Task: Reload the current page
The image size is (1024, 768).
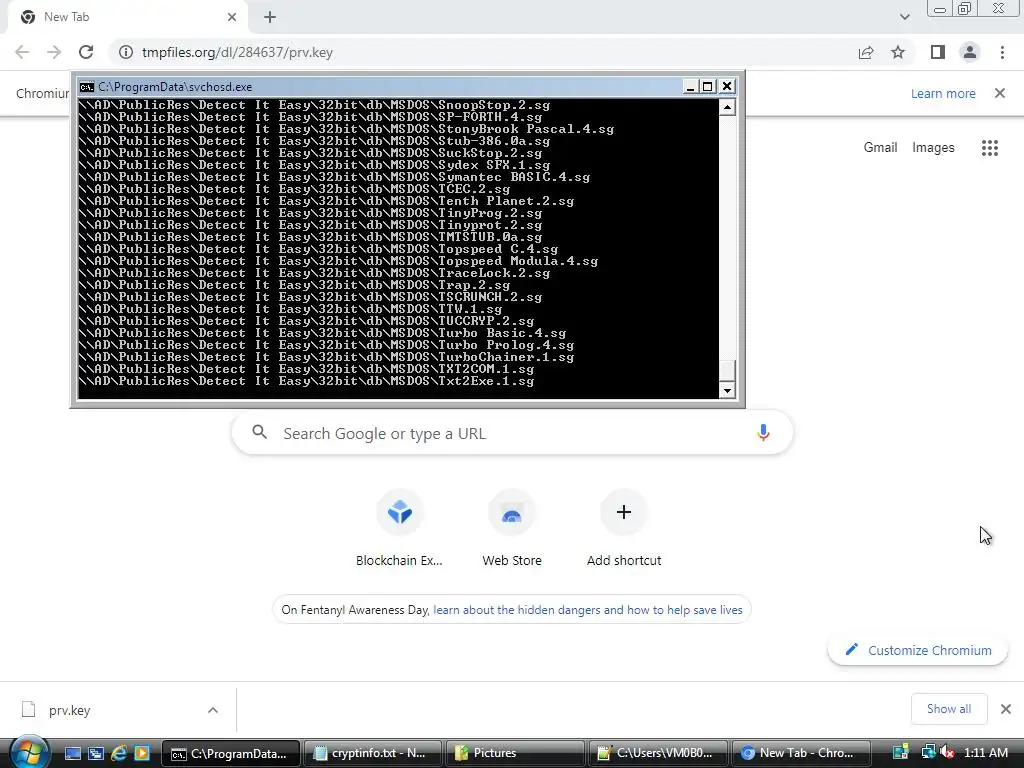Action: [86, 52]
